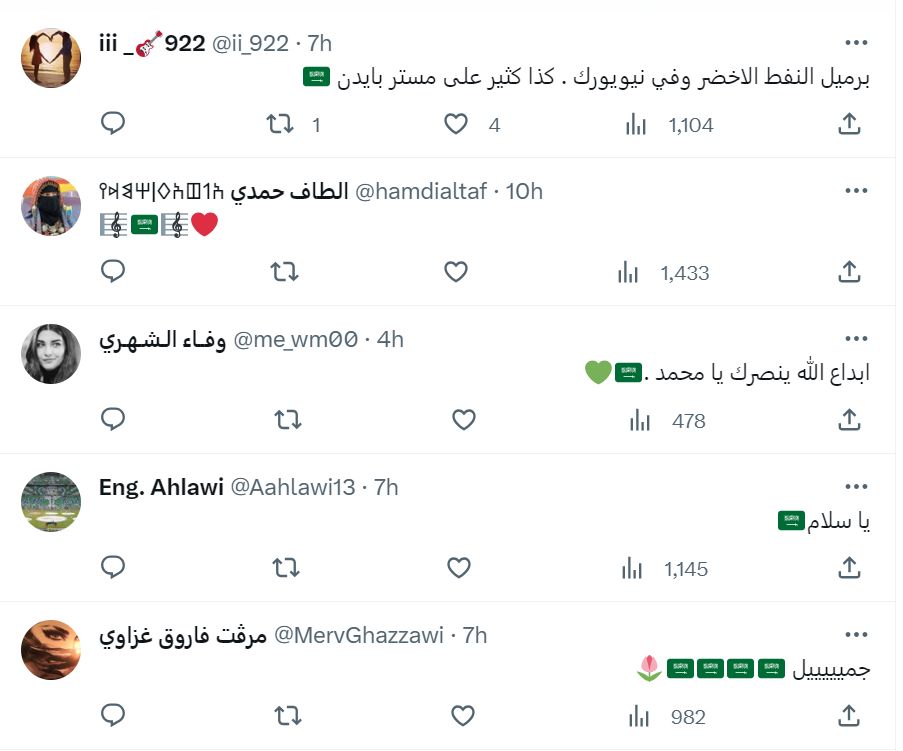Share Eng. Ahlawi's tweet
The width and height of the screenshot is (903, 751).
tap(849, 566)
